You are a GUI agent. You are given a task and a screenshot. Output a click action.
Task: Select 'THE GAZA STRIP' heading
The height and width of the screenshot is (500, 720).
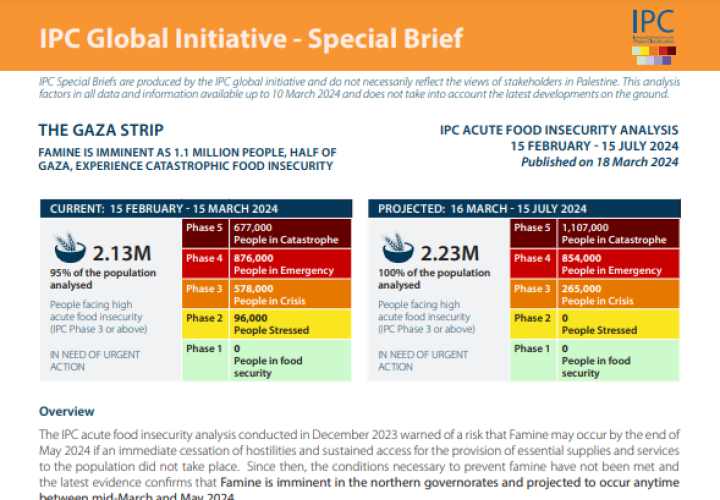[x=101, y=130]
